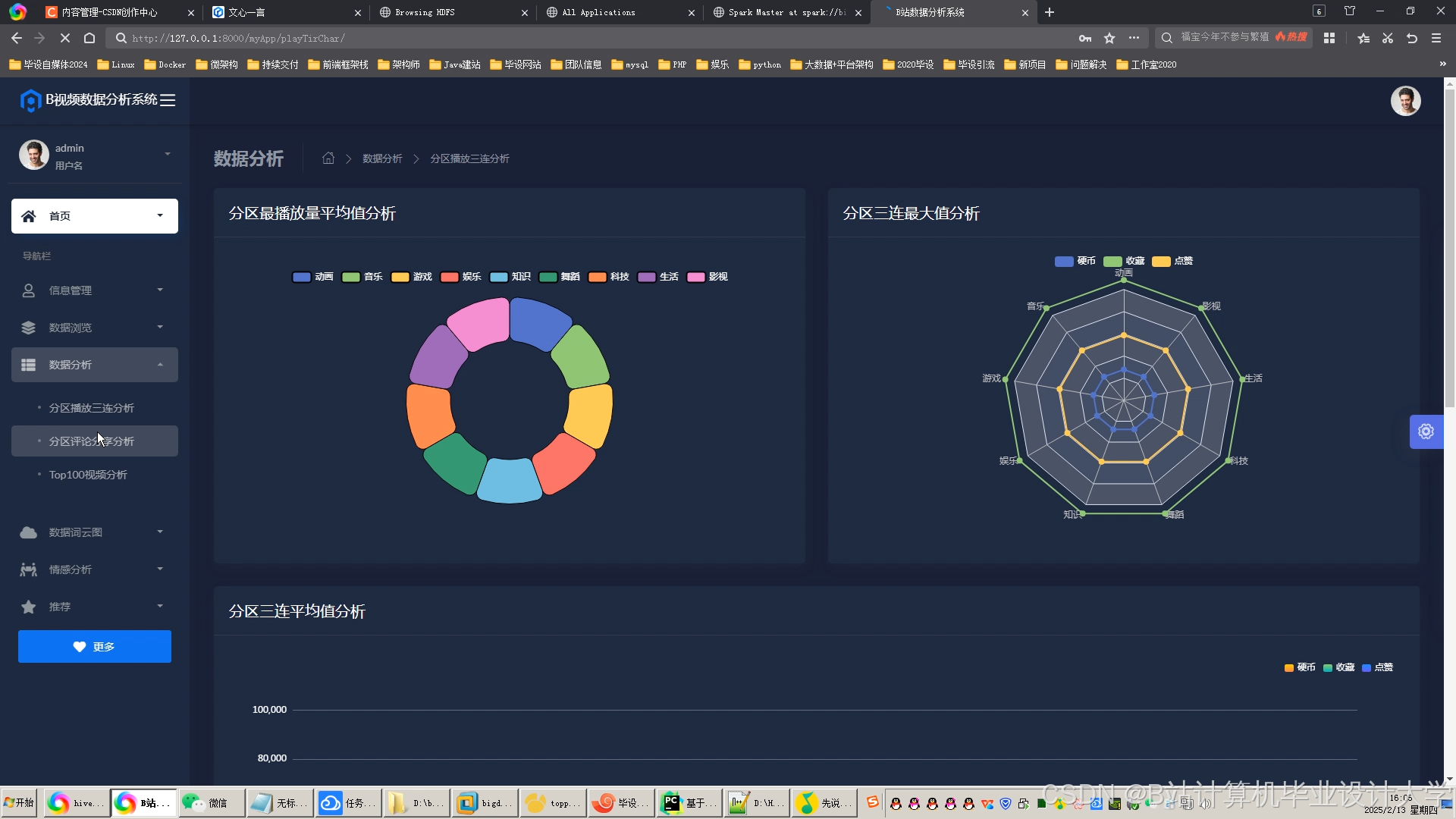Open the admin user dropdown arrow
The image size is (1456, 819).
pyautogui.click(x=168, y=155)
